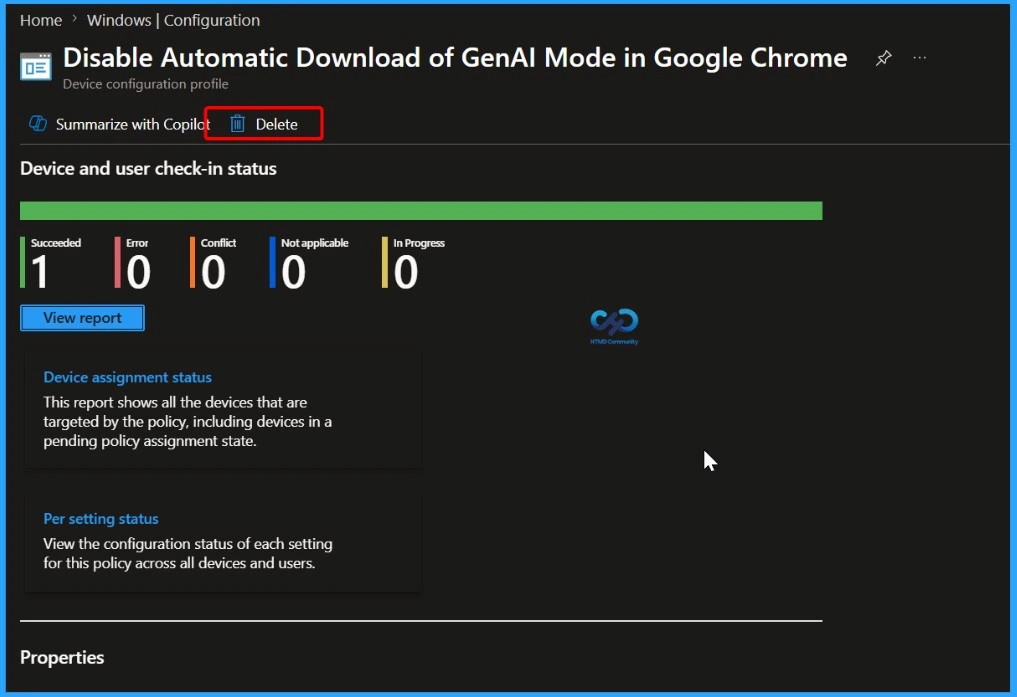Viewport: 1017px width, 697px height.
Task: Click the profile title text
Action: point(455,58)
